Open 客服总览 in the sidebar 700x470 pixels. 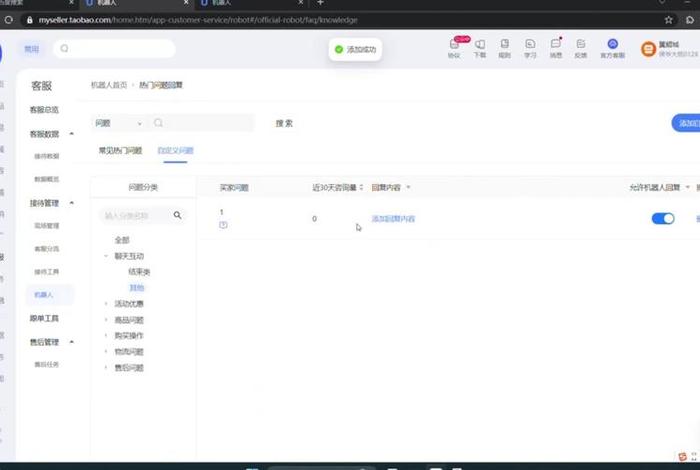(44, 110)
